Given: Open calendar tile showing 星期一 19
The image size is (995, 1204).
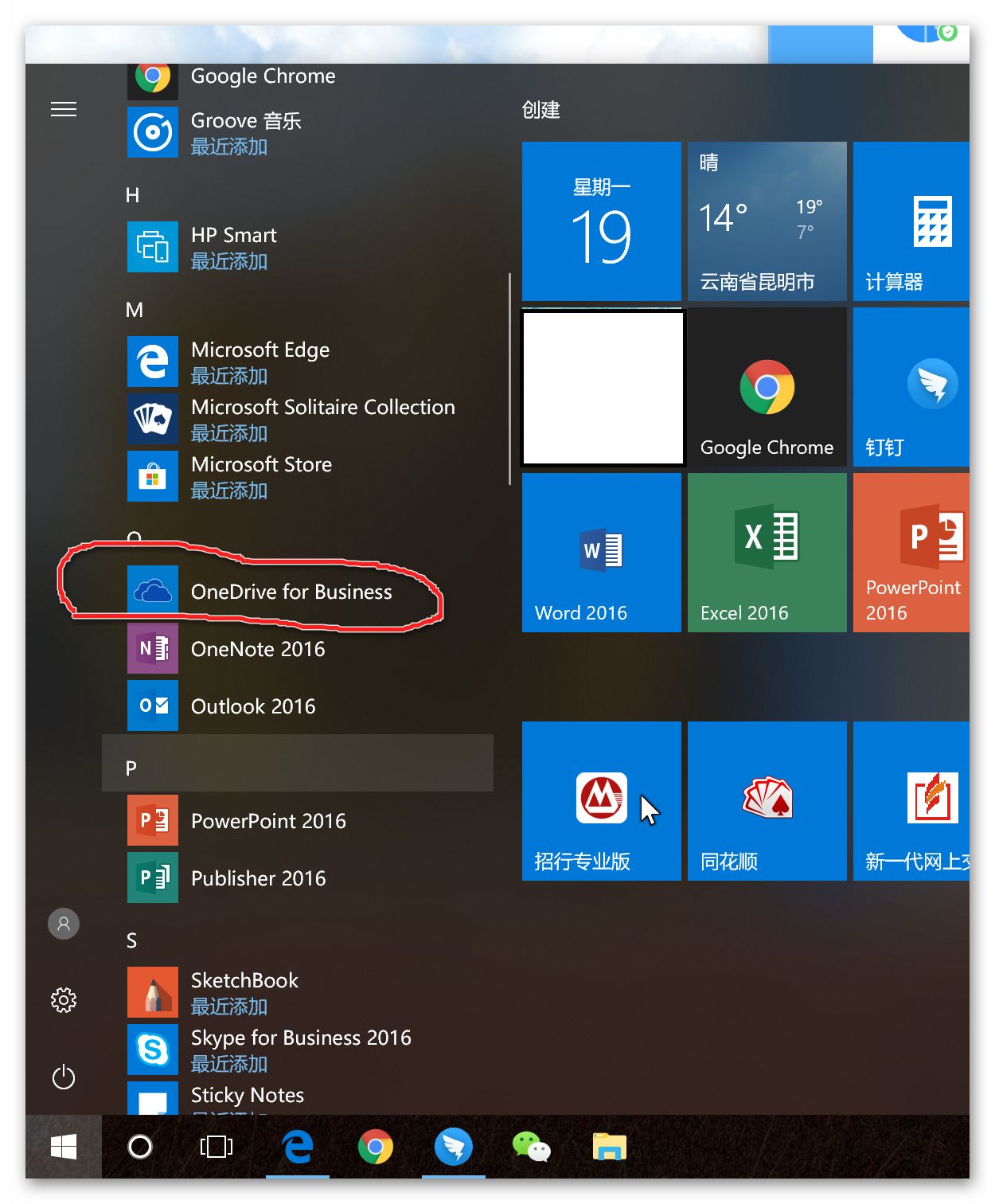Looking at the screenshot, I should tap(602, 221).
